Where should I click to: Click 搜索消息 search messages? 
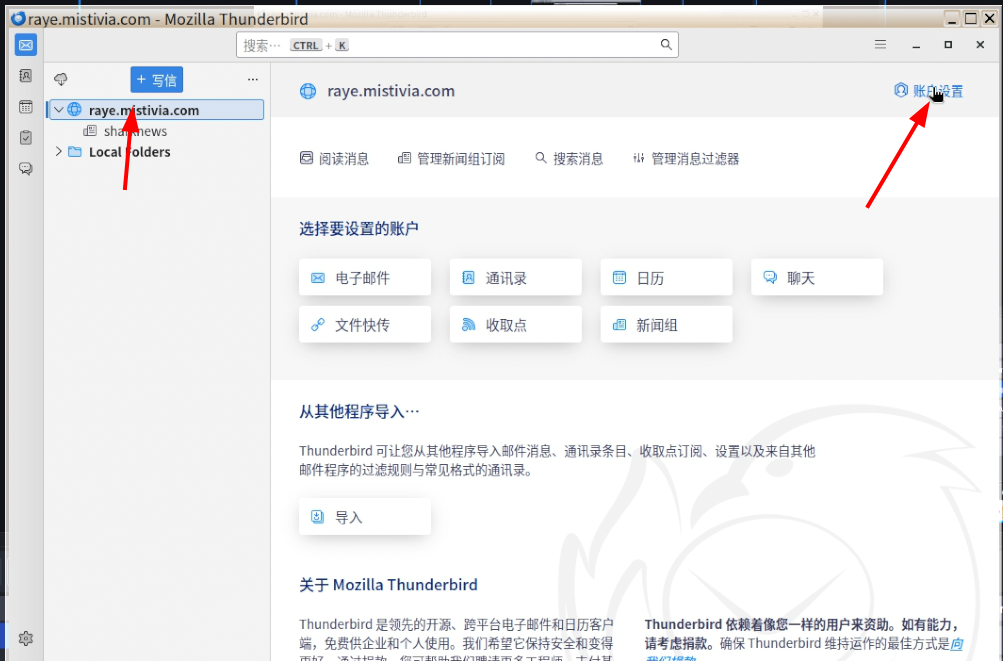click(x=569, y=159)
